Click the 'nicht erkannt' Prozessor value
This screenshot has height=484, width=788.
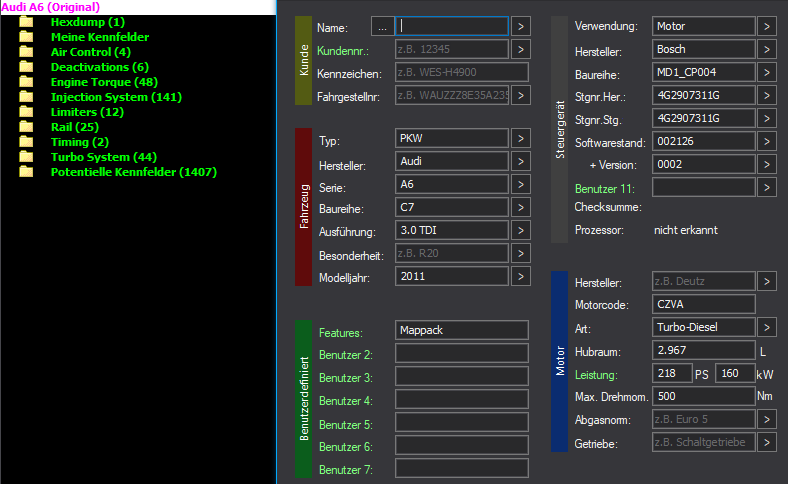[x=685, y=230]
